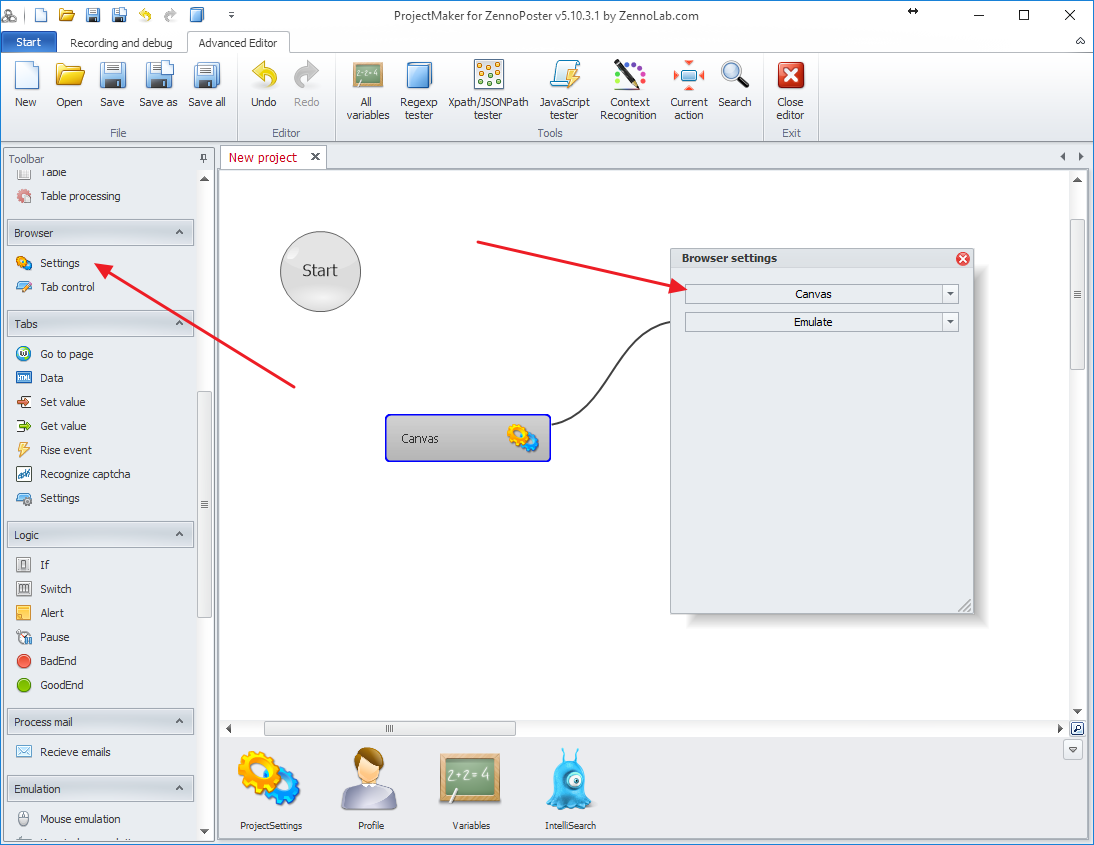Select the New project document tab
The width and height of the screenshot is (1094, 845).
click(263, 158)
